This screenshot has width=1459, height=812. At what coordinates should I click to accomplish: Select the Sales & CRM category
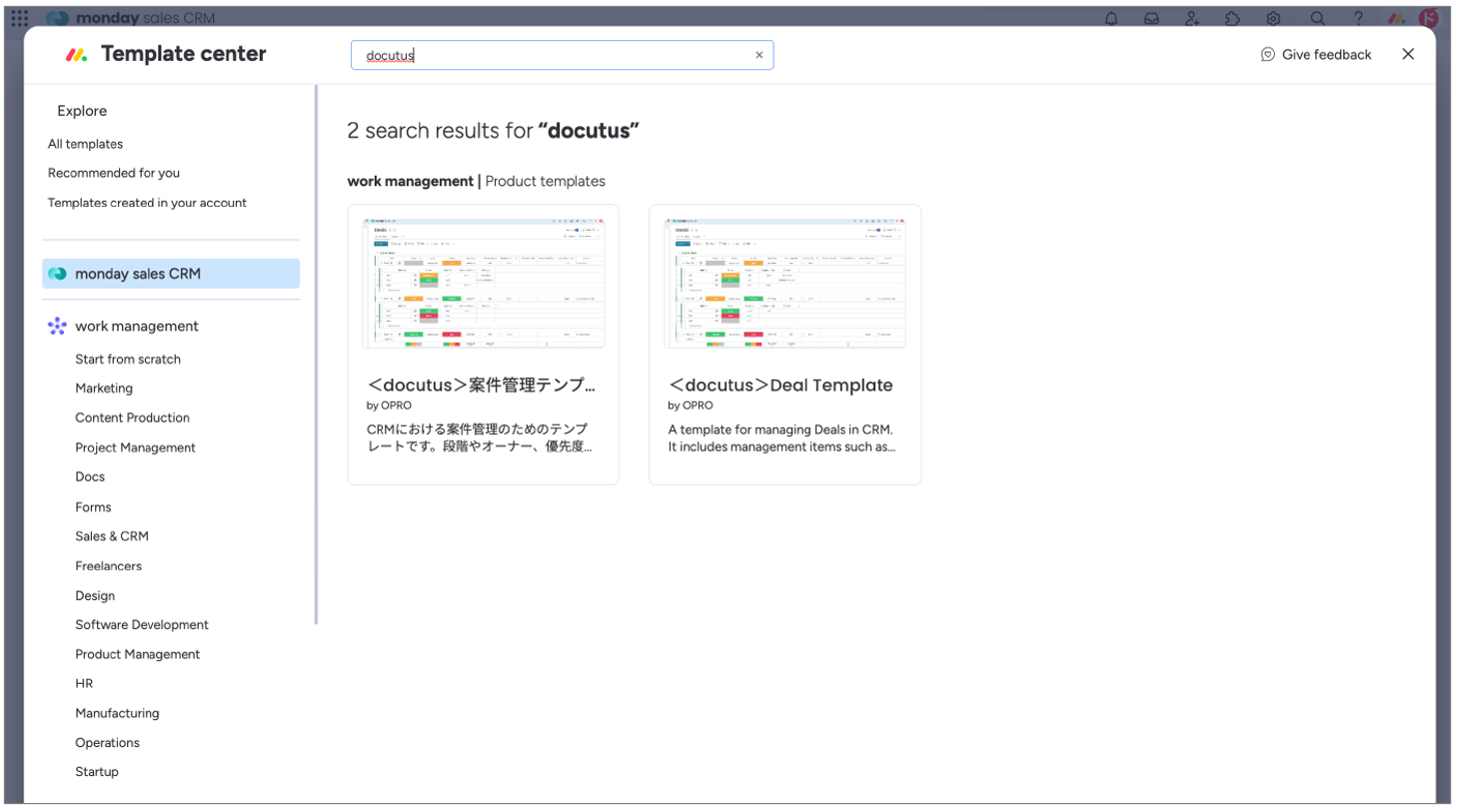tap(112, 536)
